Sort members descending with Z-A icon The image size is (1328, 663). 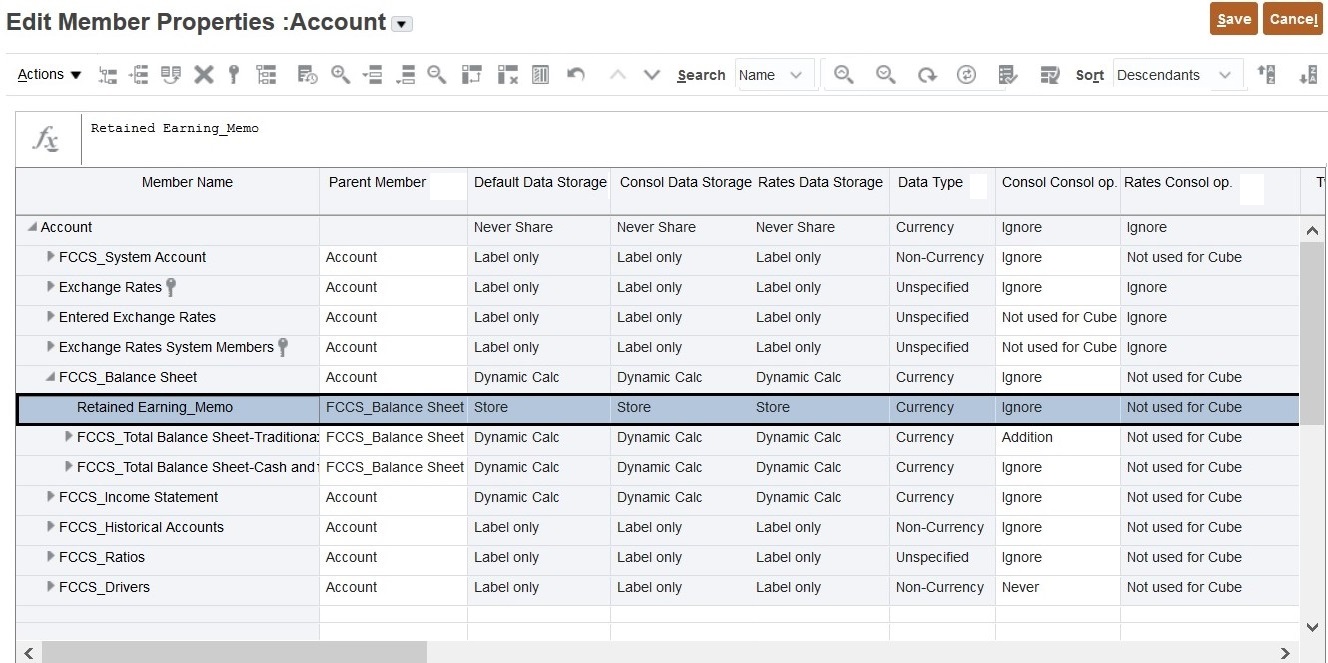[1308, 75]
